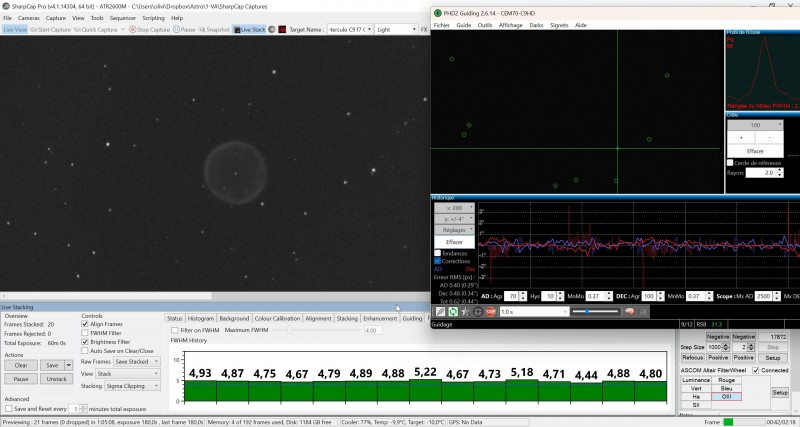Open the Raw Frames Save Stacked dropdown

[x=136, y=361]
